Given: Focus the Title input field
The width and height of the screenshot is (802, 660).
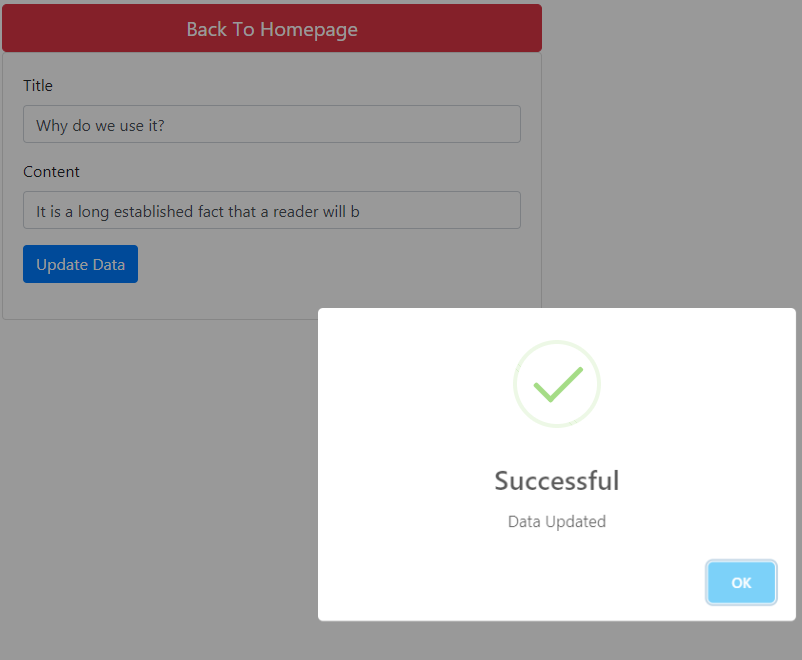Looking at the screenshot, I should click(272, 124).
